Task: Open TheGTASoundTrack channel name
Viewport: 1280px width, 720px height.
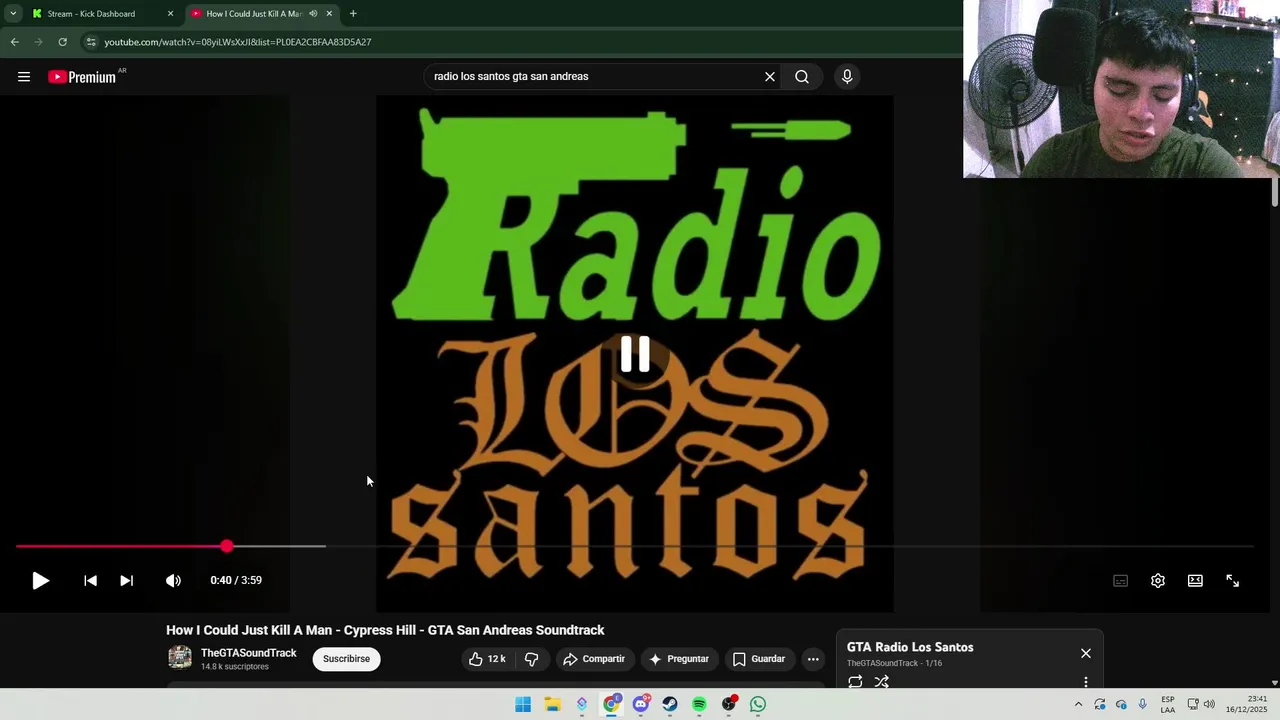Action: tap(249, 653)
